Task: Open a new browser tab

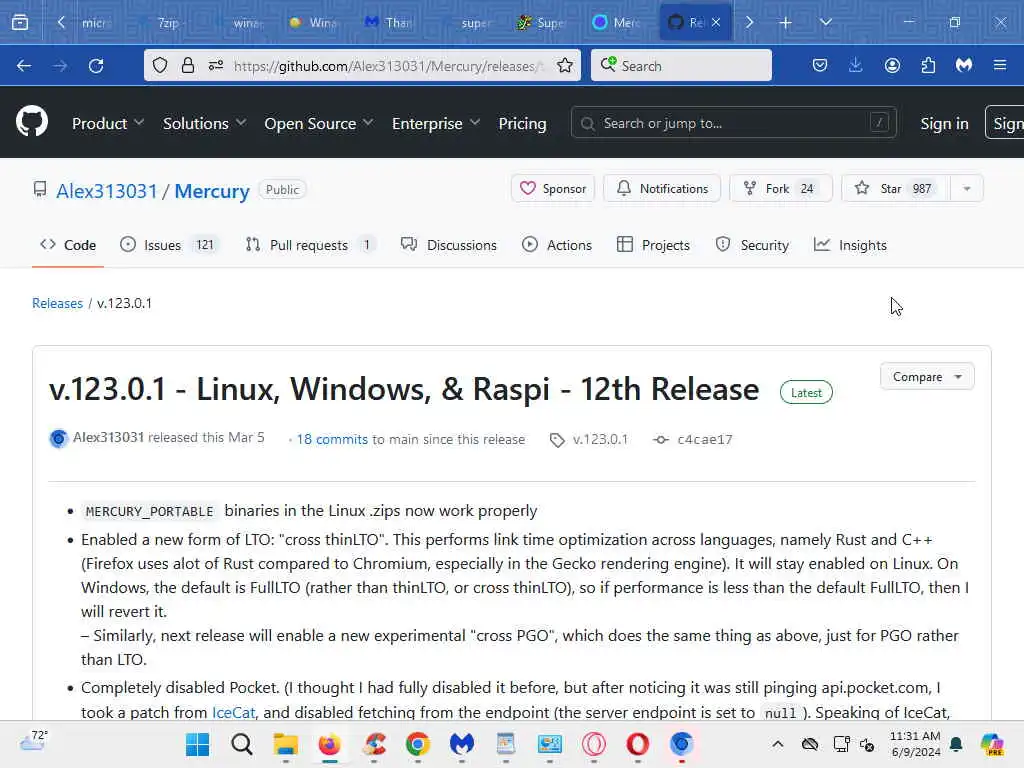Action: pyautogui.click(x=785, y=23)
